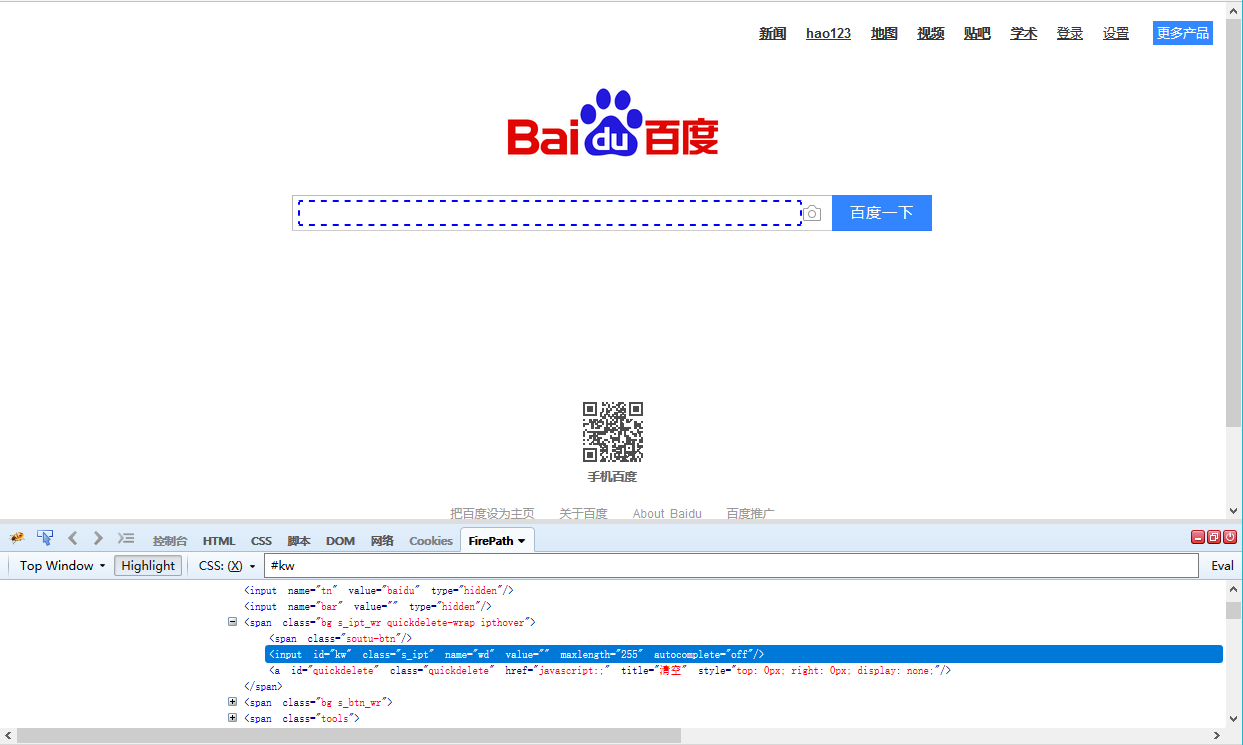Click the Firebug panel scrollbar down arrow
Viewport: 1243px width, 745px height.
(1234, 718)
